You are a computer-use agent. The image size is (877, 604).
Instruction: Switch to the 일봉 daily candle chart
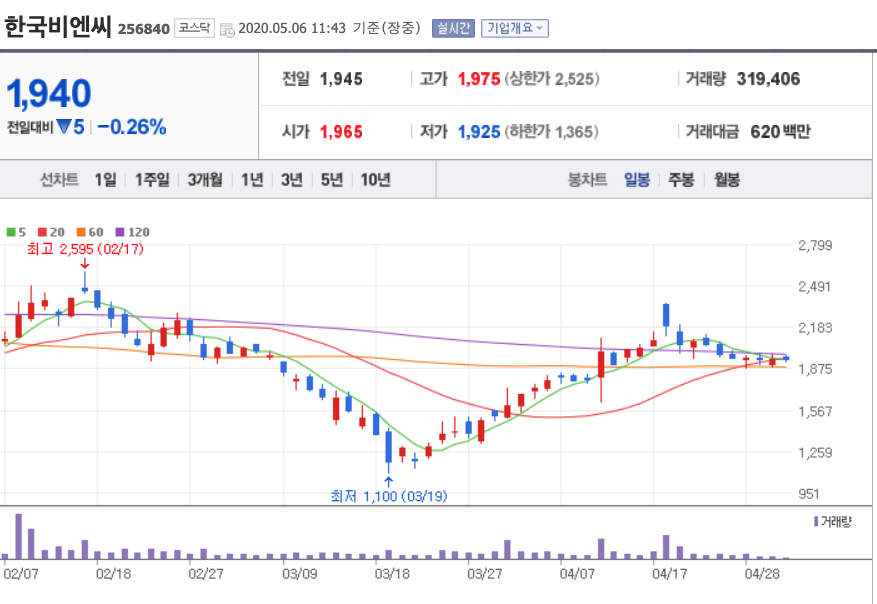[636, 180]
